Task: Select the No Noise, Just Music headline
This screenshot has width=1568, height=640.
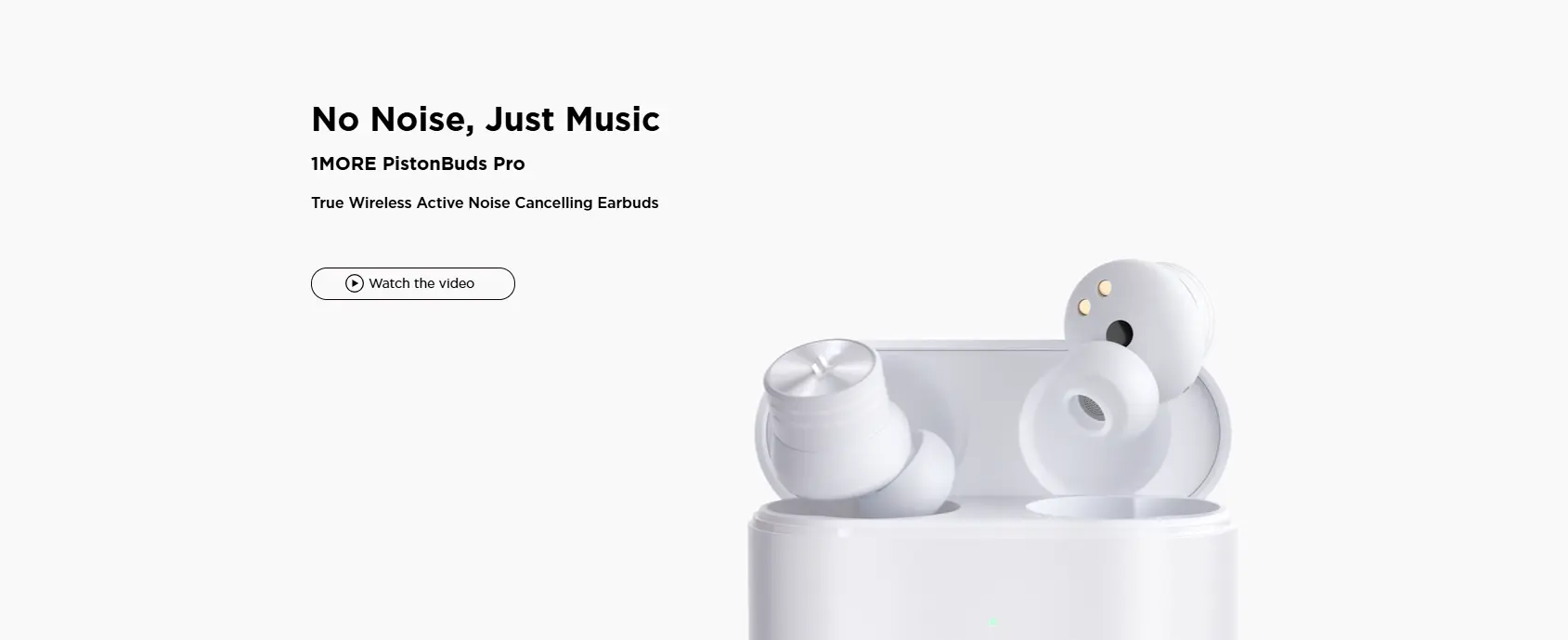Action: pos(486,119)
